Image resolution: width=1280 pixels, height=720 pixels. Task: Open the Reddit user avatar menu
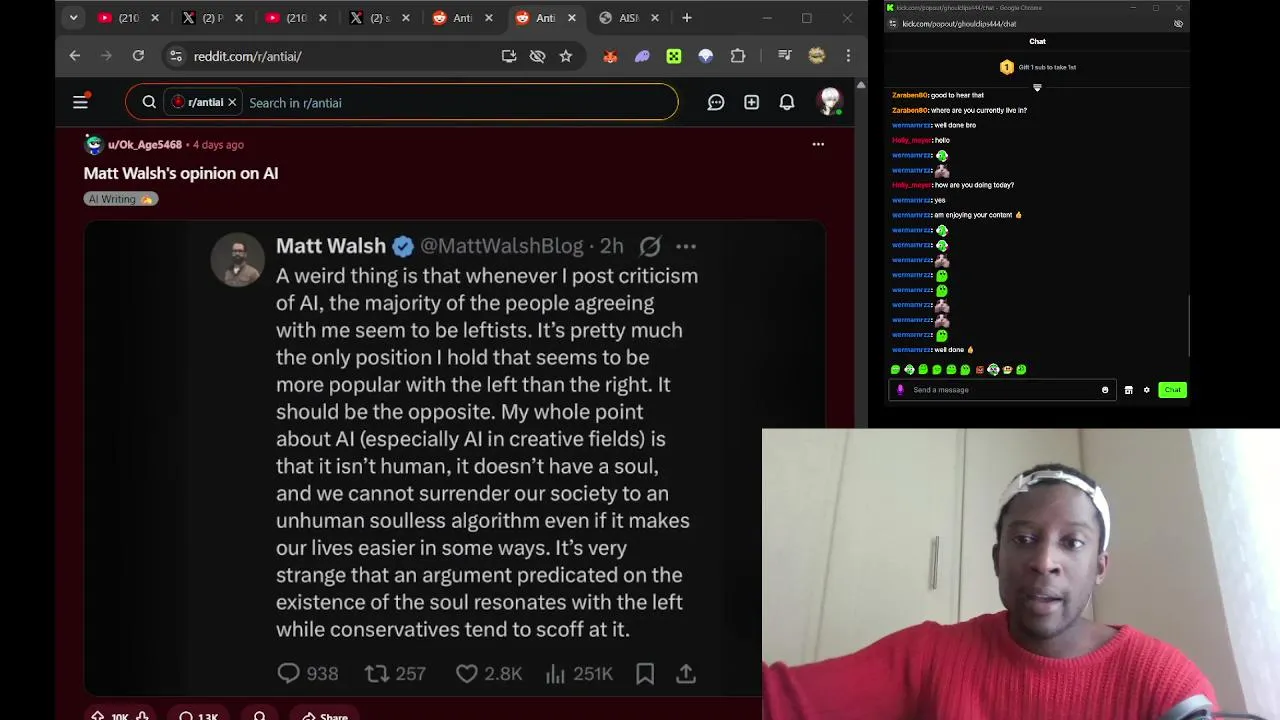[x=829, y=102]
